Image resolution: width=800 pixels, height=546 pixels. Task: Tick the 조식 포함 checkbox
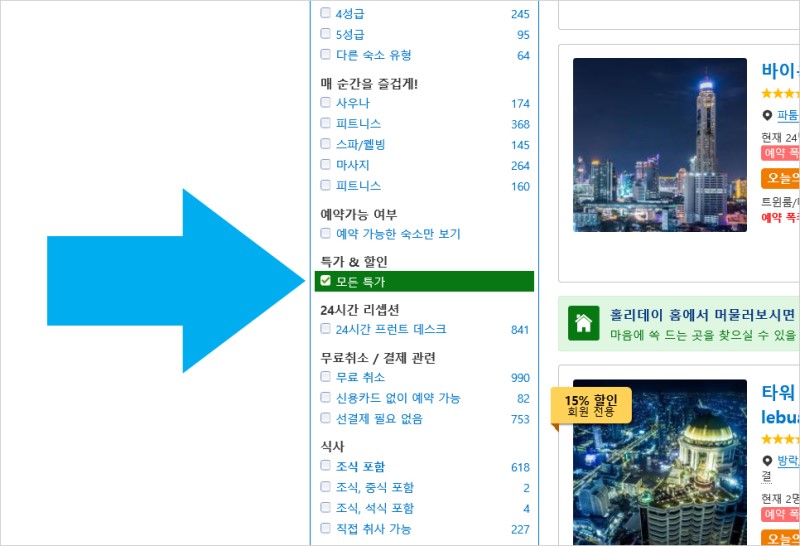(326, 465)
